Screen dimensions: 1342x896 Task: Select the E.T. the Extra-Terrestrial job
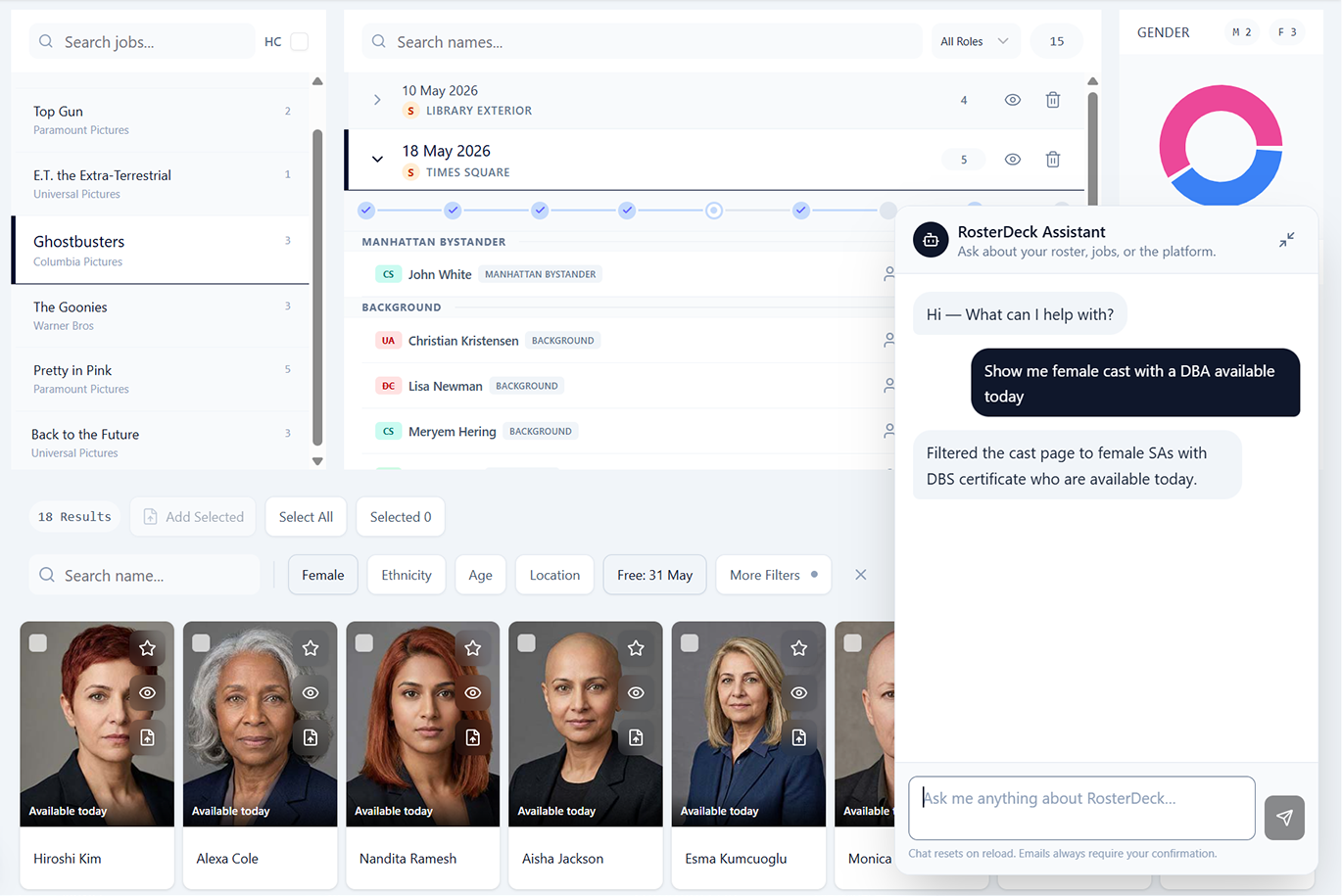[162, 183]
